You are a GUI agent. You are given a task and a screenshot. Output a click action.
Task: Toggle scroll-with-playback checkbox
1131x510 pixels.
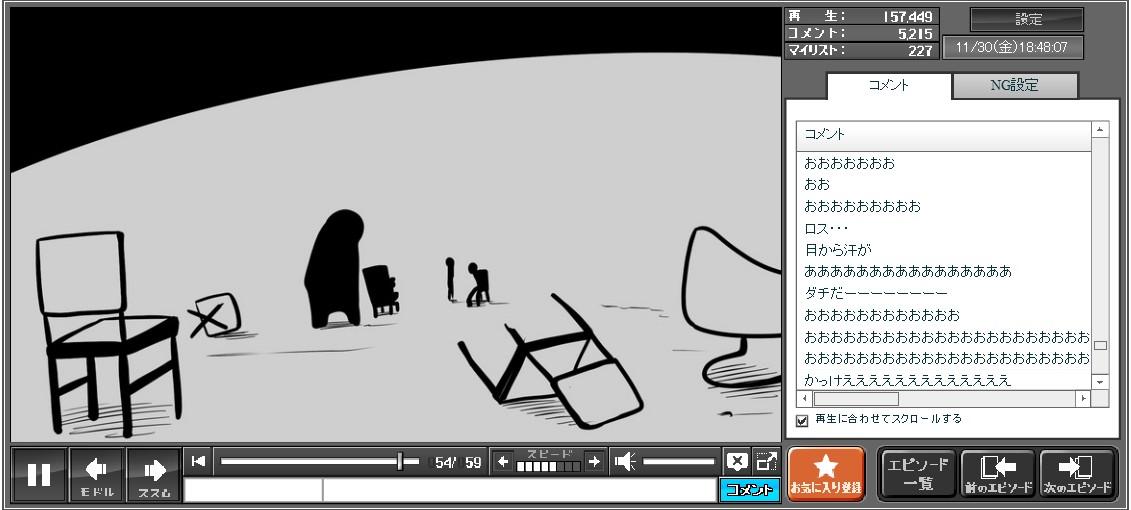(x=802, y=420)
